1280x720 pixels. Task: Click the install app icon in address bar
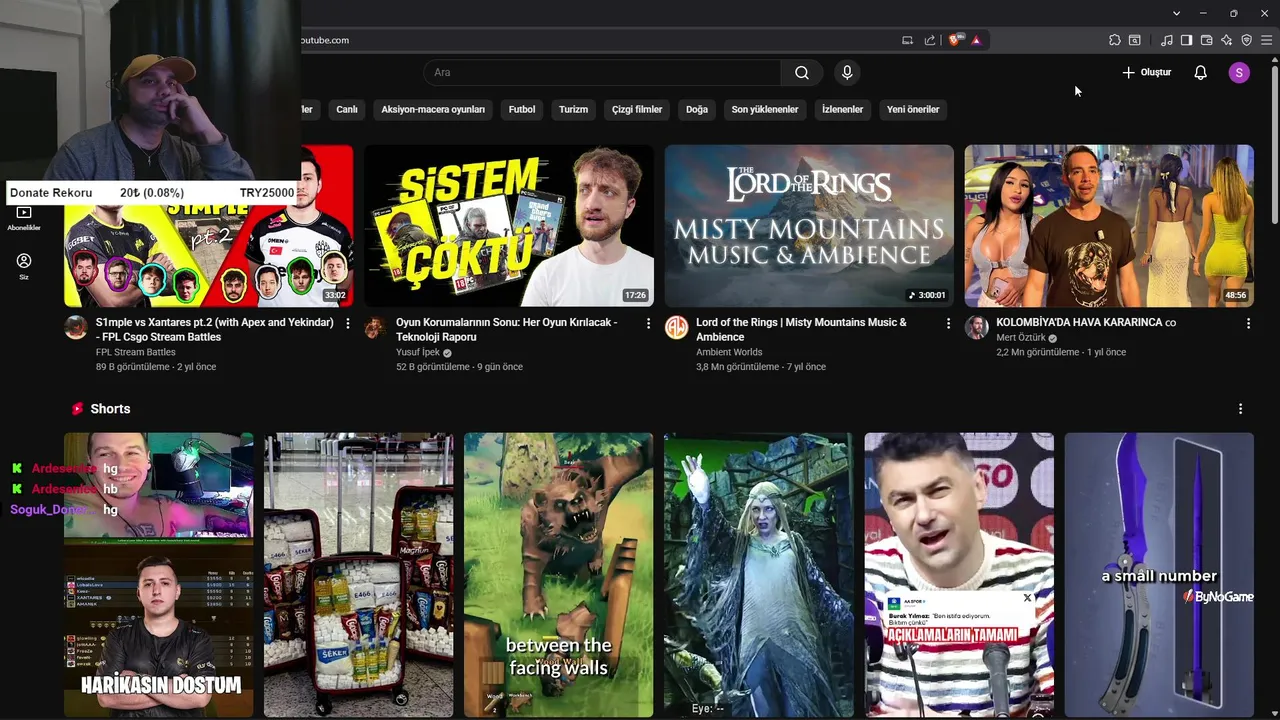(908, 40)
